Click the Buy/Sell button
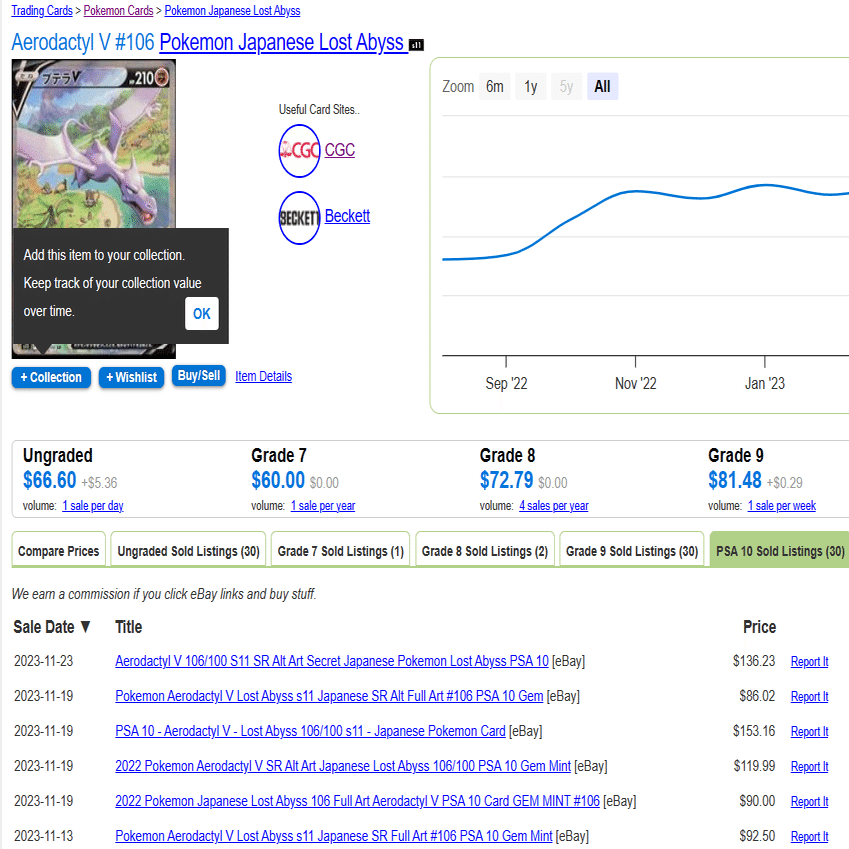The height and width of the screenshot is (849, 849). click(199, 376)
